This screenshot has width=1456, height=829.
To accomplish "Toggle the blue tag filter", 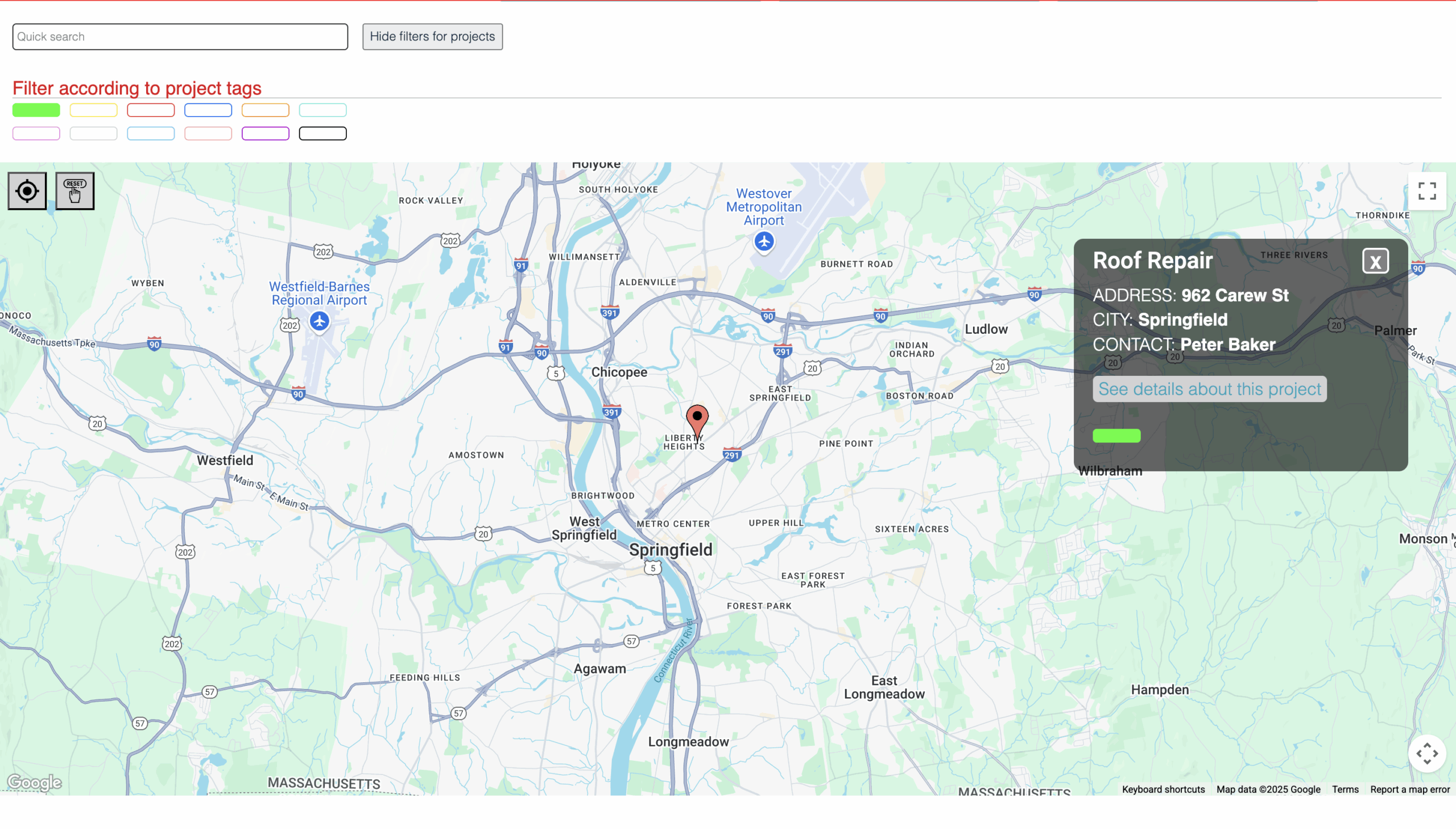I will pos(208,110).
